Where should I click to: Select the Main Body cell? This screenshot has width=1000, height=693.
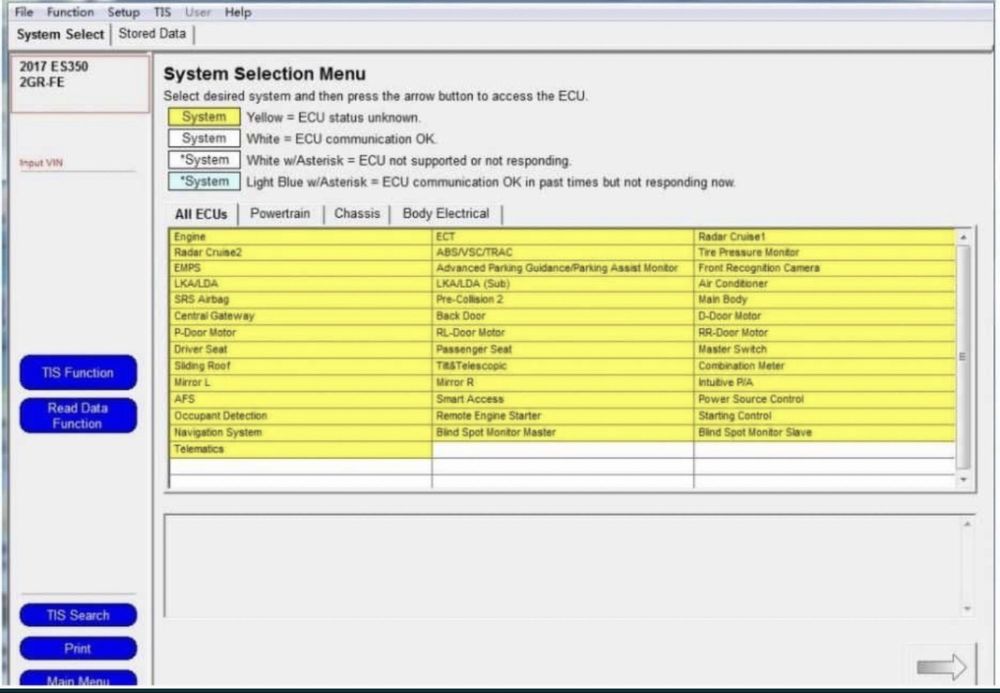[825, 300]
